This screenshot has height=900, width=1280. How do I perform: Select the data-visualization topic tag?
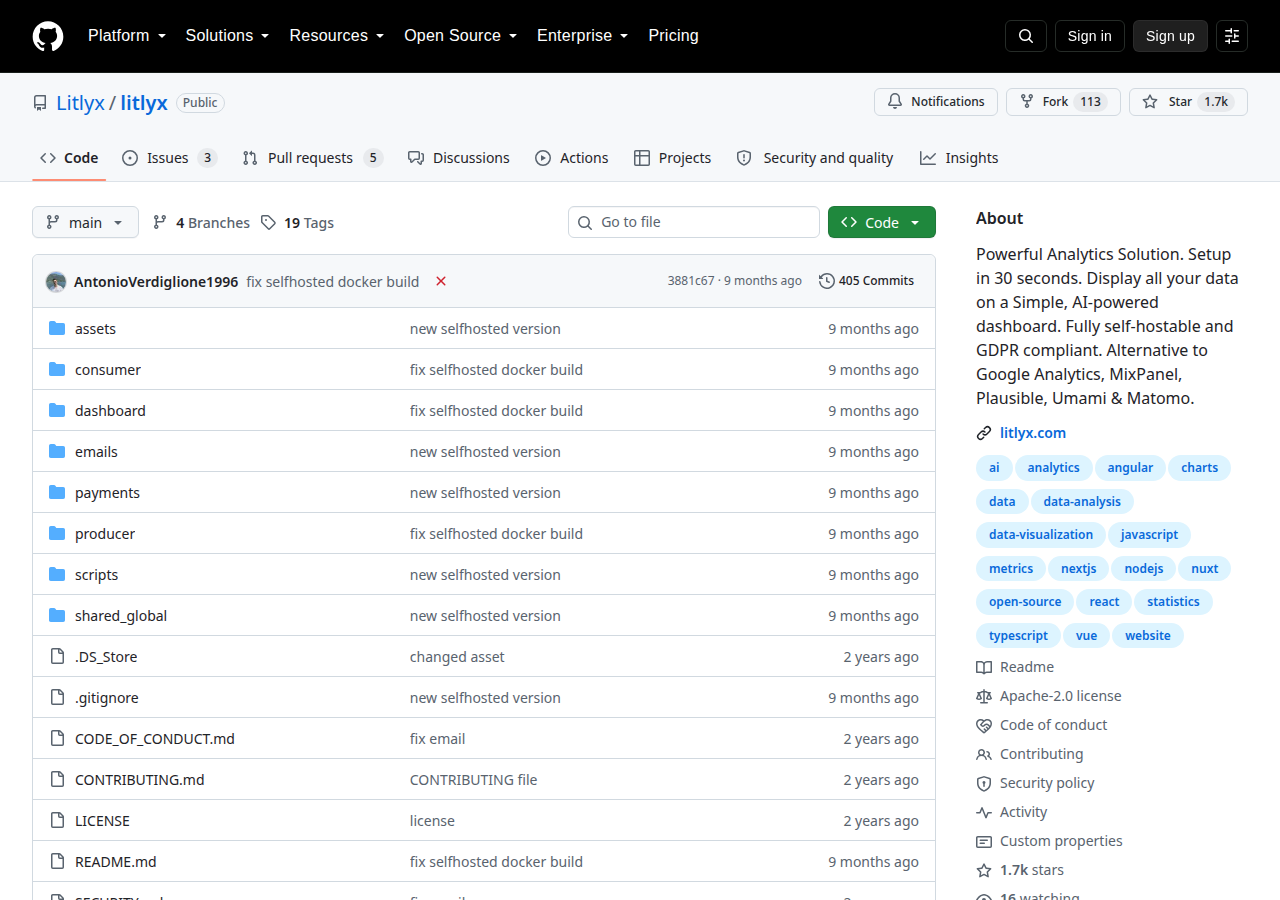(1041, 535)
